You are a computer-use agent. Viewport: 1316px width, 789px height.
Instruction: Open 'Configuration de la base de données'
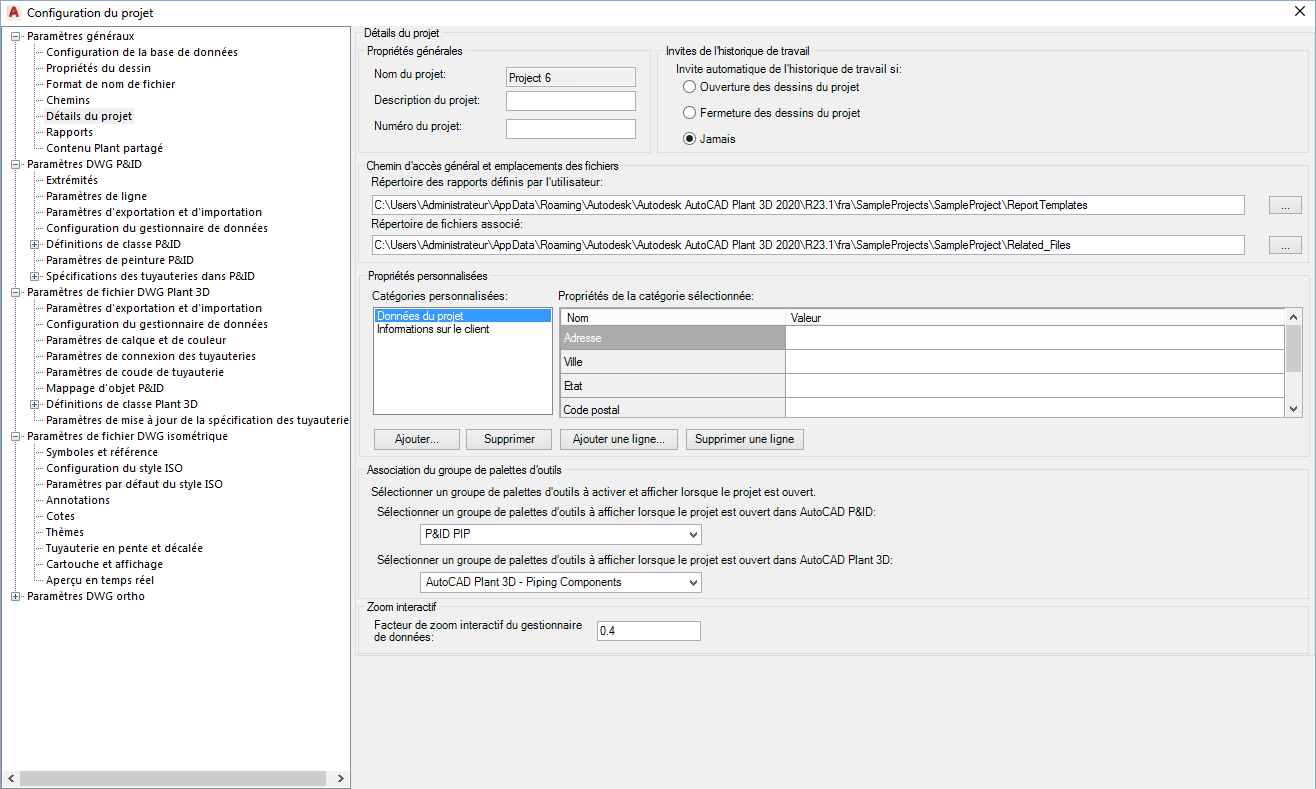pyautogui.click(x=142, y=52)
